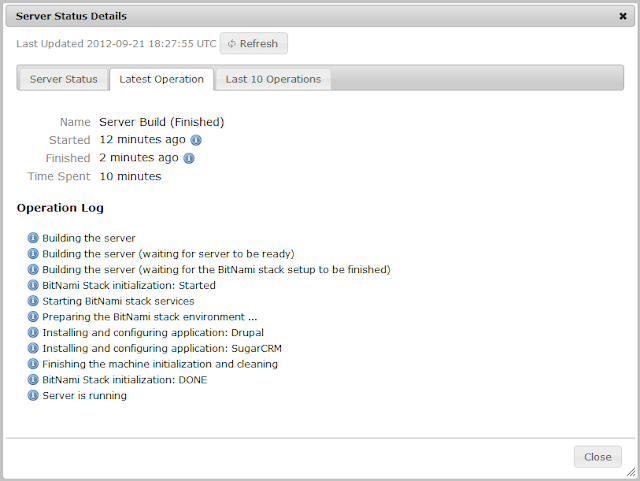Select the Latest Operation tab
This screenshot has height=481, width=640.
(x=162, y=79)
